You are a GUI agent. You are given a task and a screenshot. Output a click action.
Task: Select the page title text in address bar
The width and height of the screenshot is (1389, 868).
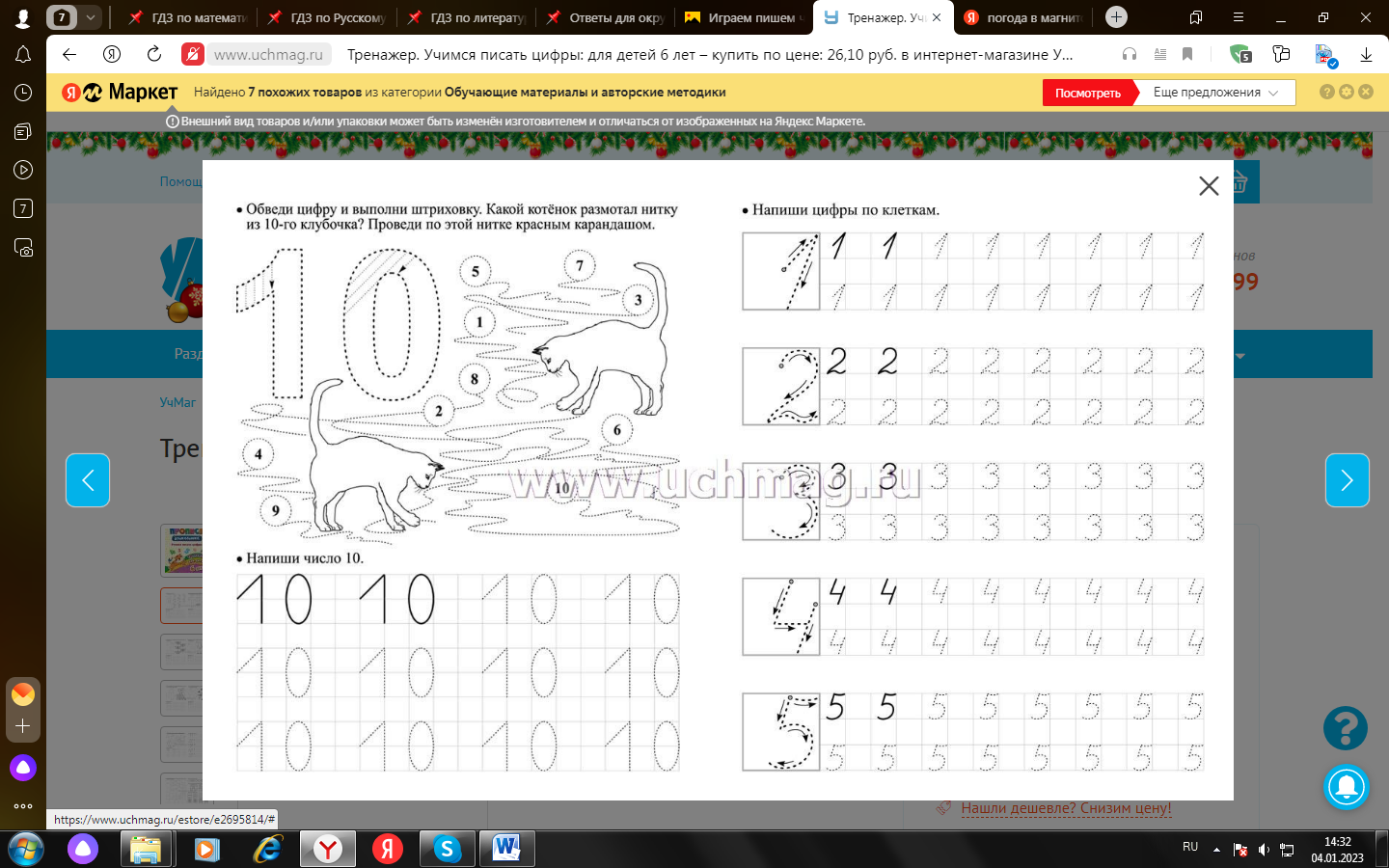point(710,55)
